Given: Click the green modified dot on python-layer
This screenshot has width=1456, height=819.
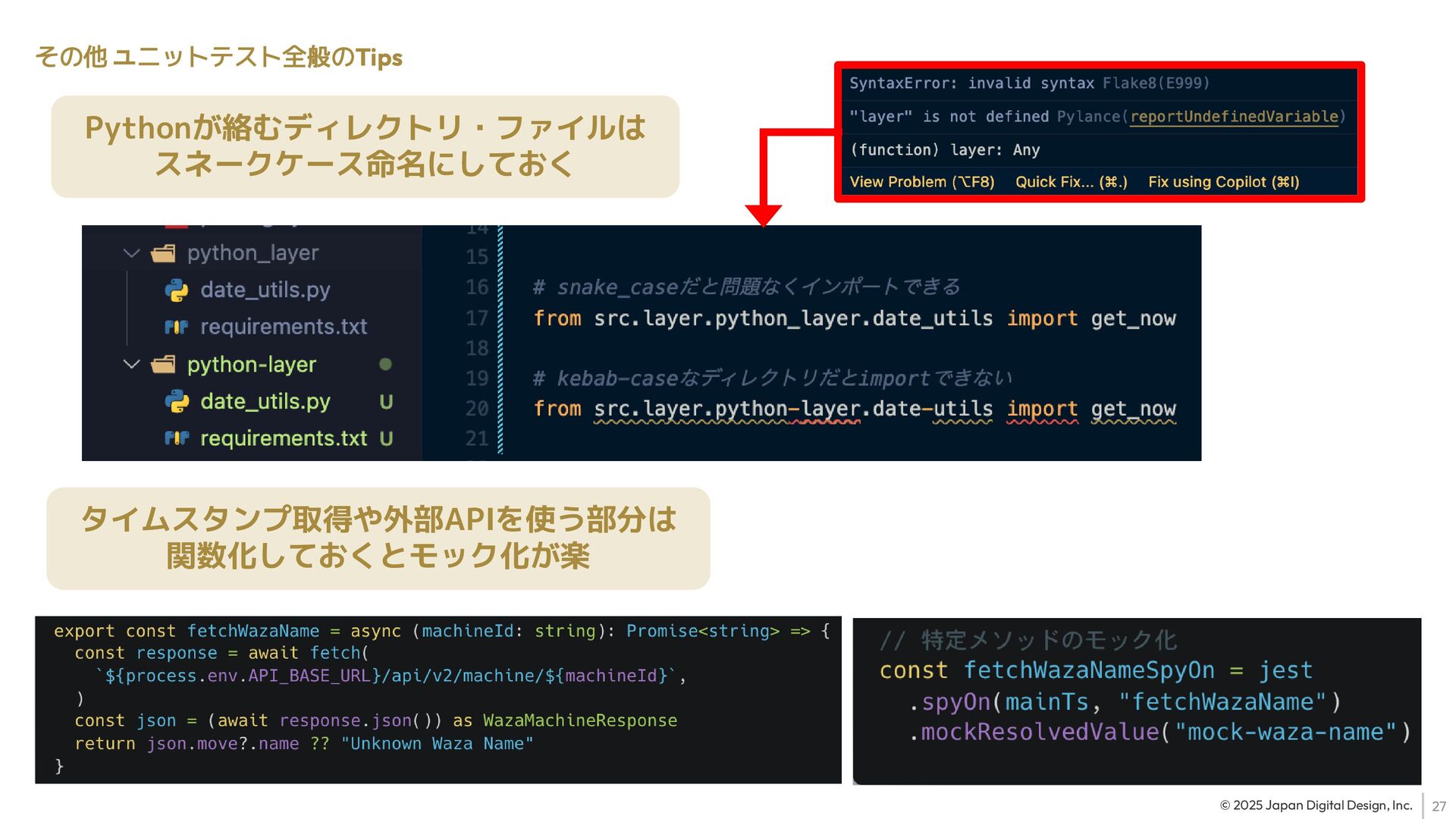Looking at the screenshot, I should (385, 365).
